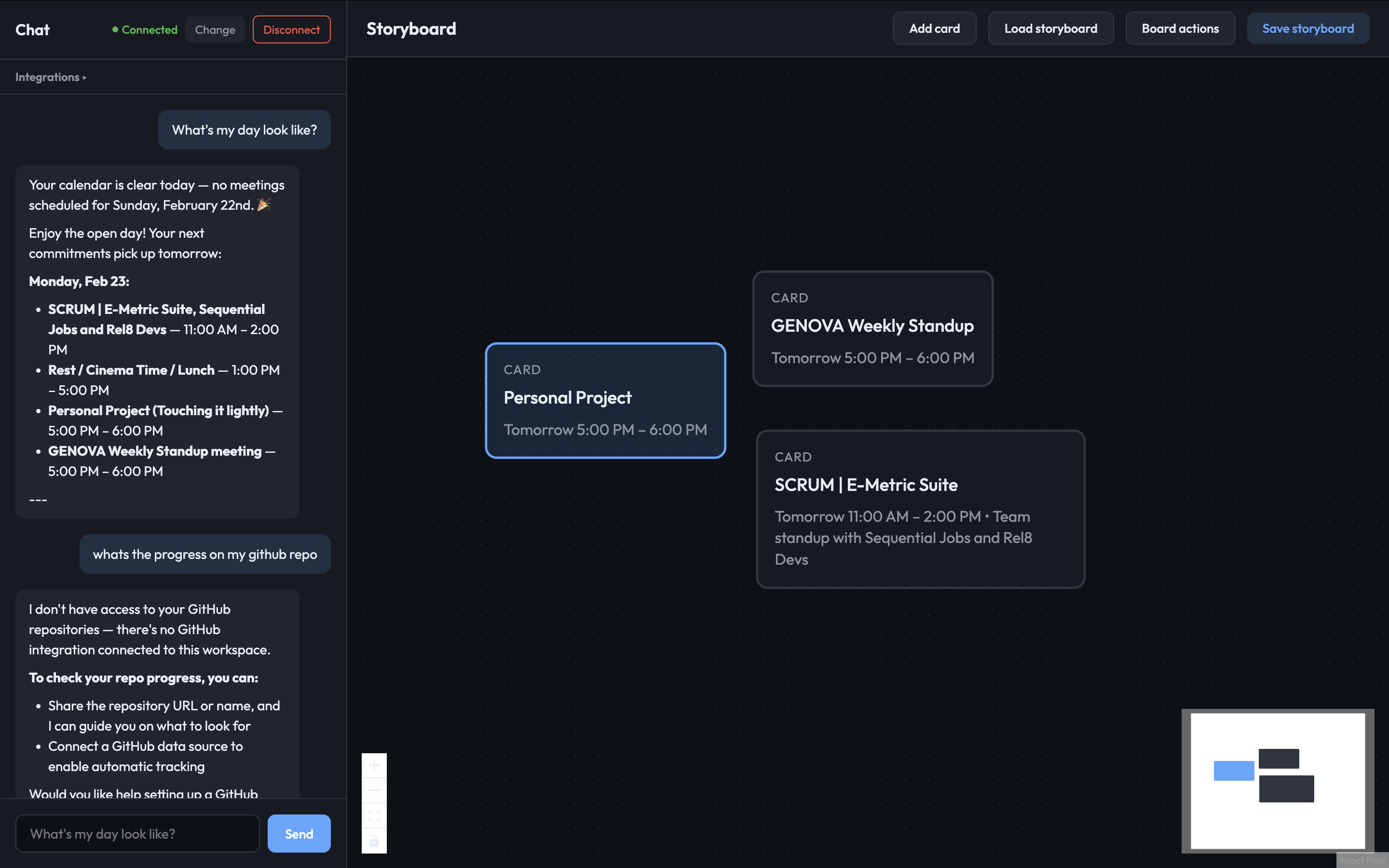
Task: Select the GENOVA Weekly Standup card
Action: coord(872,328)
